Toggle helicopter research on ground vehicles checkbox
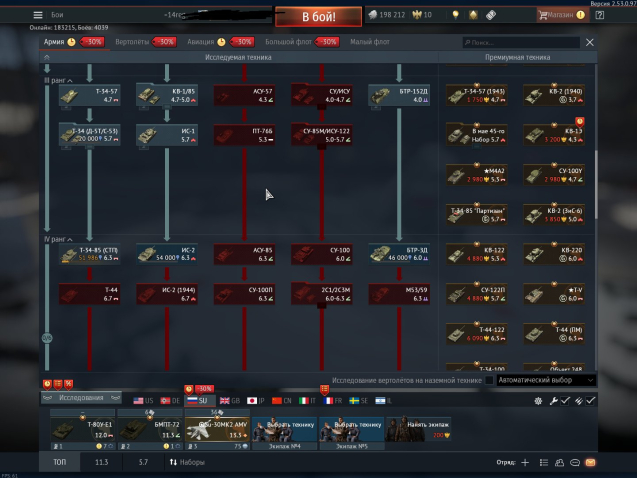 point(489,380)
